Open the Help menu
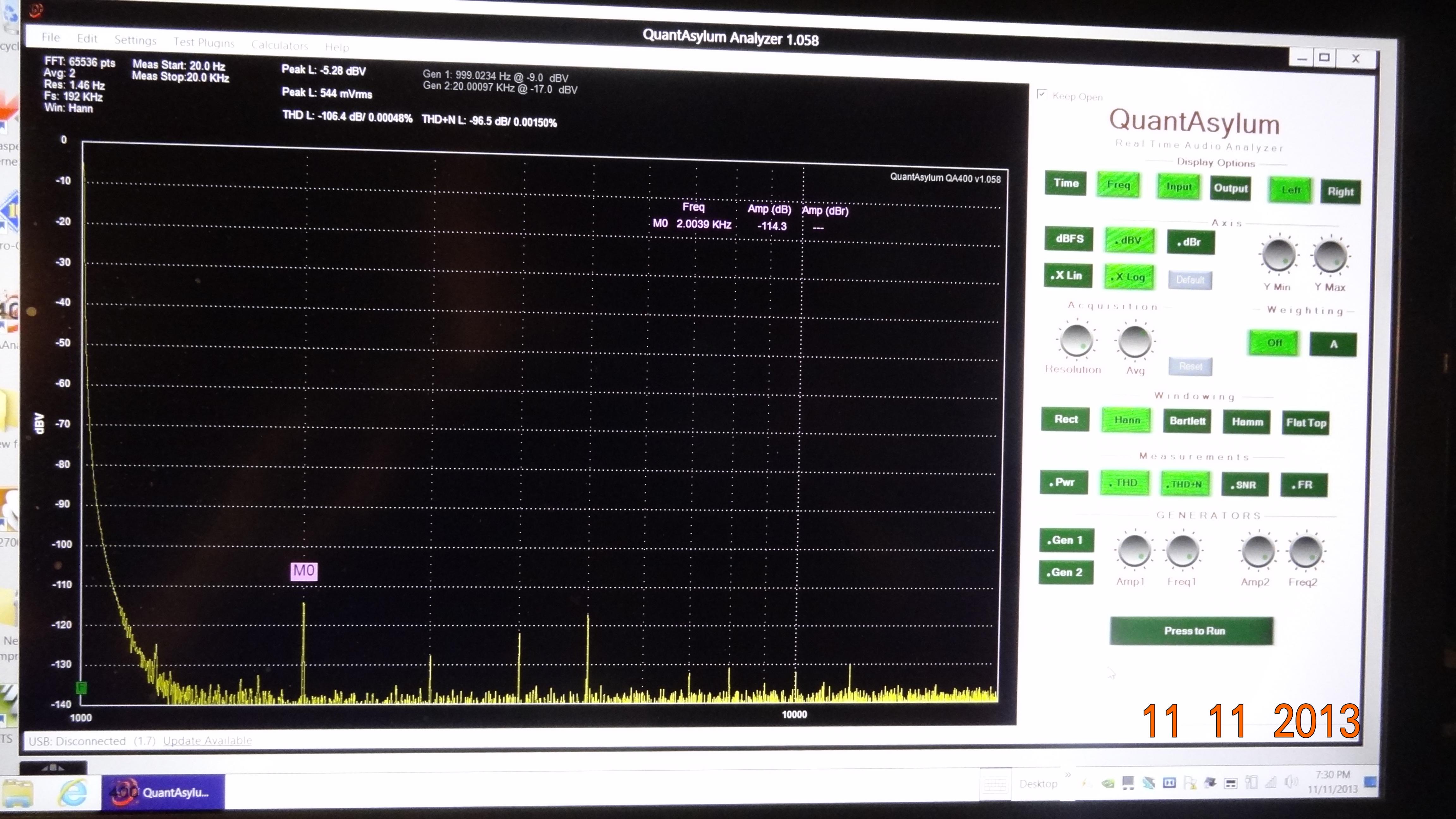The height and width of the screenshot is (819, 1456). coord(337,47)
